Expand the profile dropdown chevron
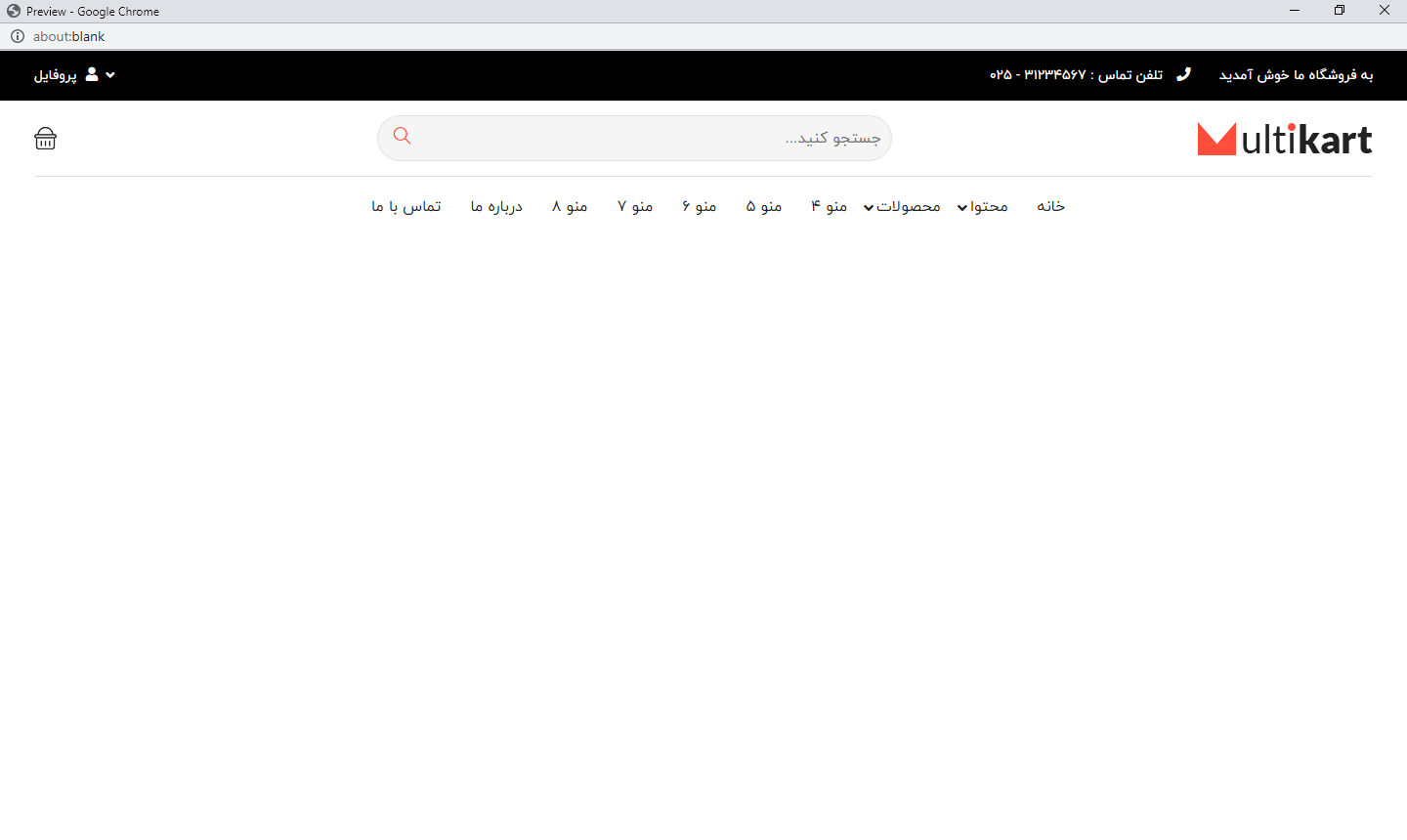The width and height of the screenshot is (1407, 840). [110, 75]
